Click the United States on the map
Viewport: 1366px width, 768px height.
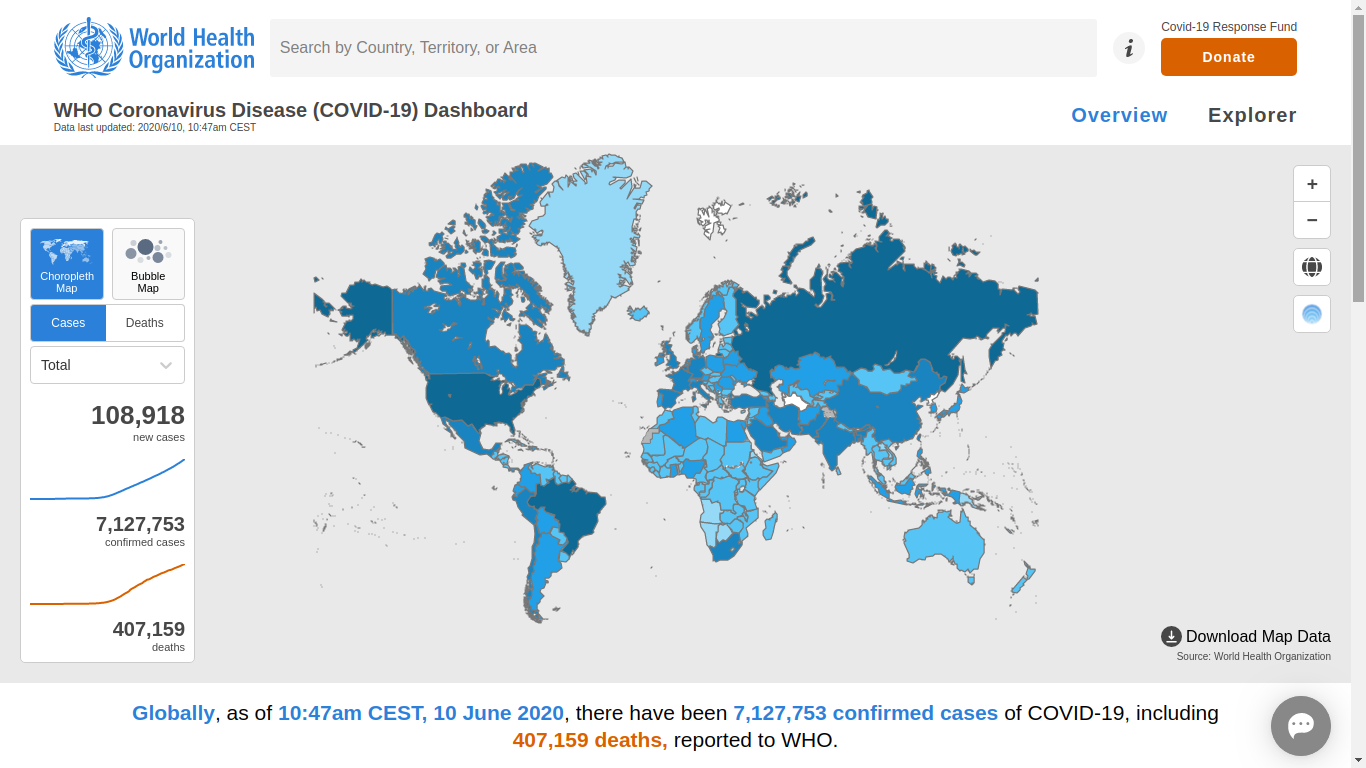470,398
